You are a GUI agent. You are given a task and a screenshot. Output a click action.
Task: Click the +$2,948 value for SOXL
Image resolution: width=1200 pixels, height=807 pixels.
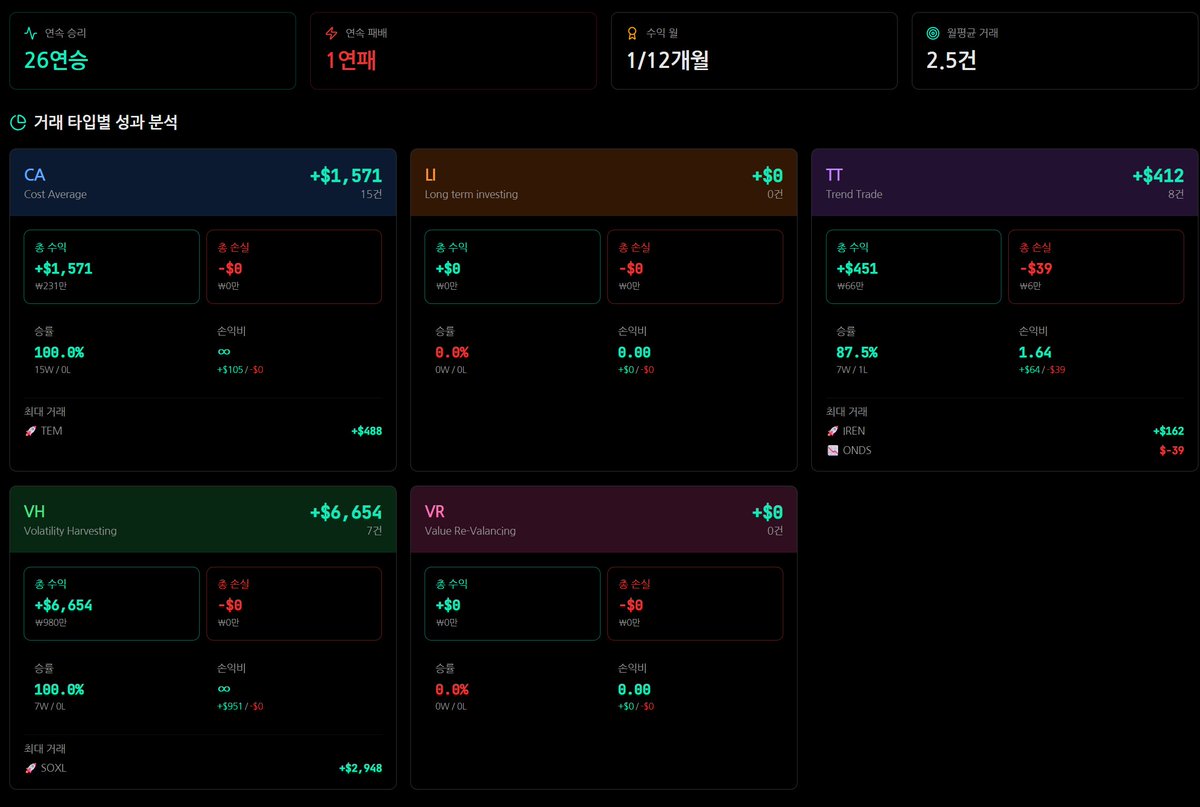pos(360,768)
